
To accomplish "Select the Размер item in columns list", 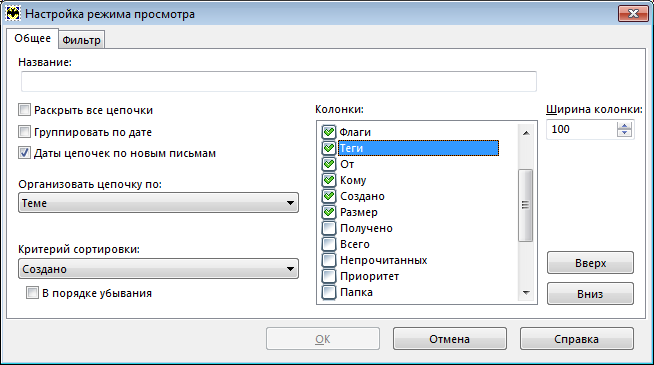I will [359, 212].
